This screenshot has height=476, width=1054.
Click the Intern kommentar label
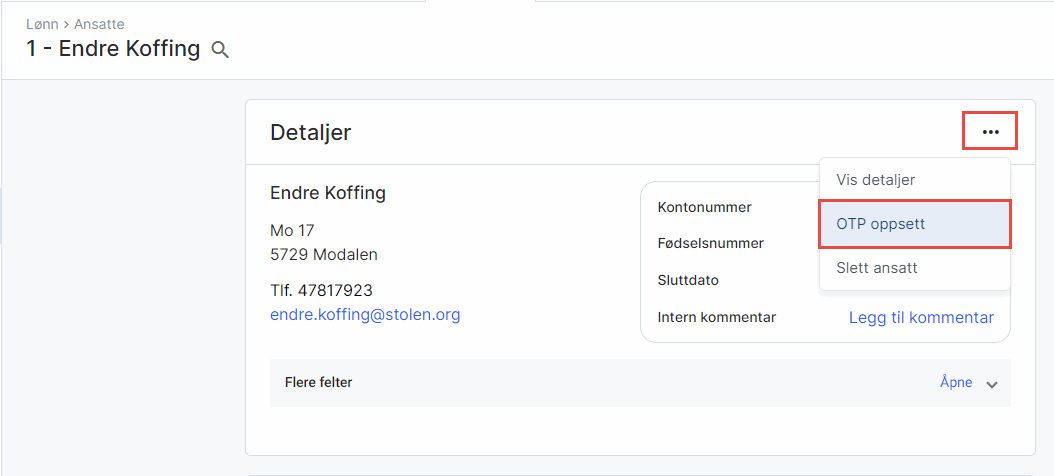(x=717, y=317)
